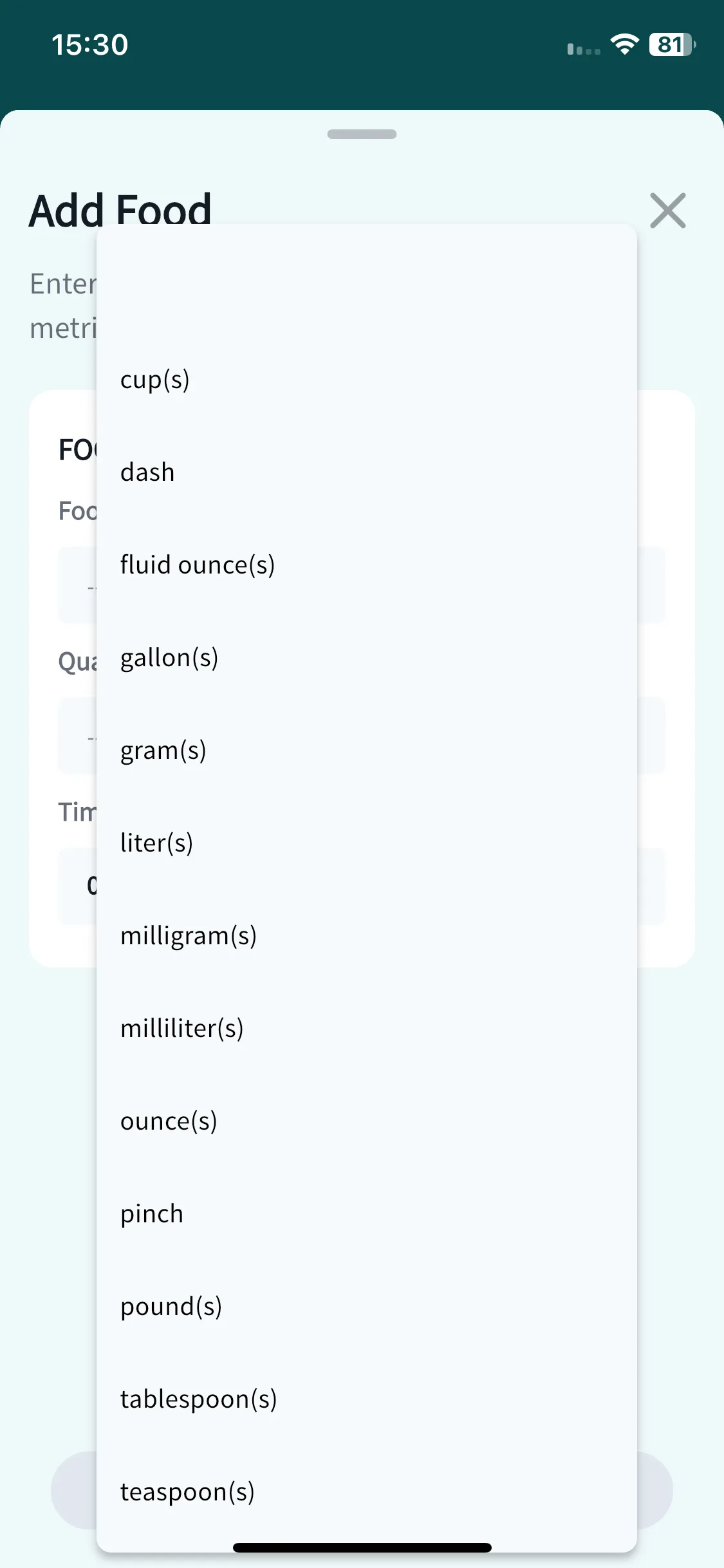Choose teaspoon(s) from the list
This screenshot has width=724, height=1568.
(366, 1492)
